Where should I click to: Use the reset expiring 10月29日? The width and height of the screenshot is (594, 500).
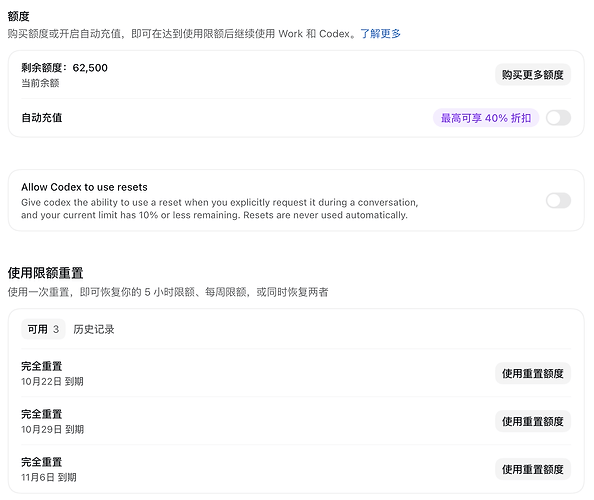[533, 421]
